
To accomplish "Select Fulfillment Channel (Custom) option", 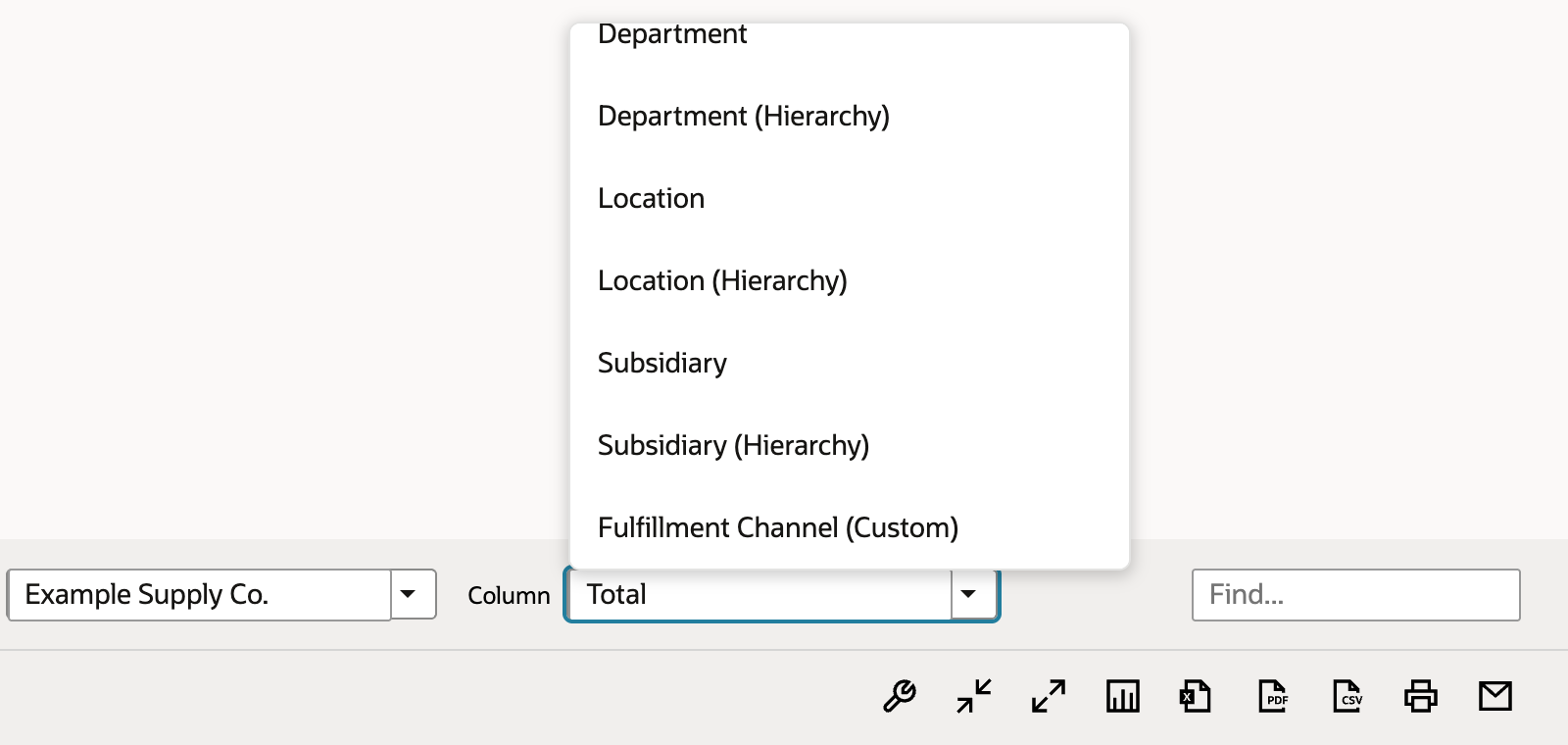I will (849, 527).
